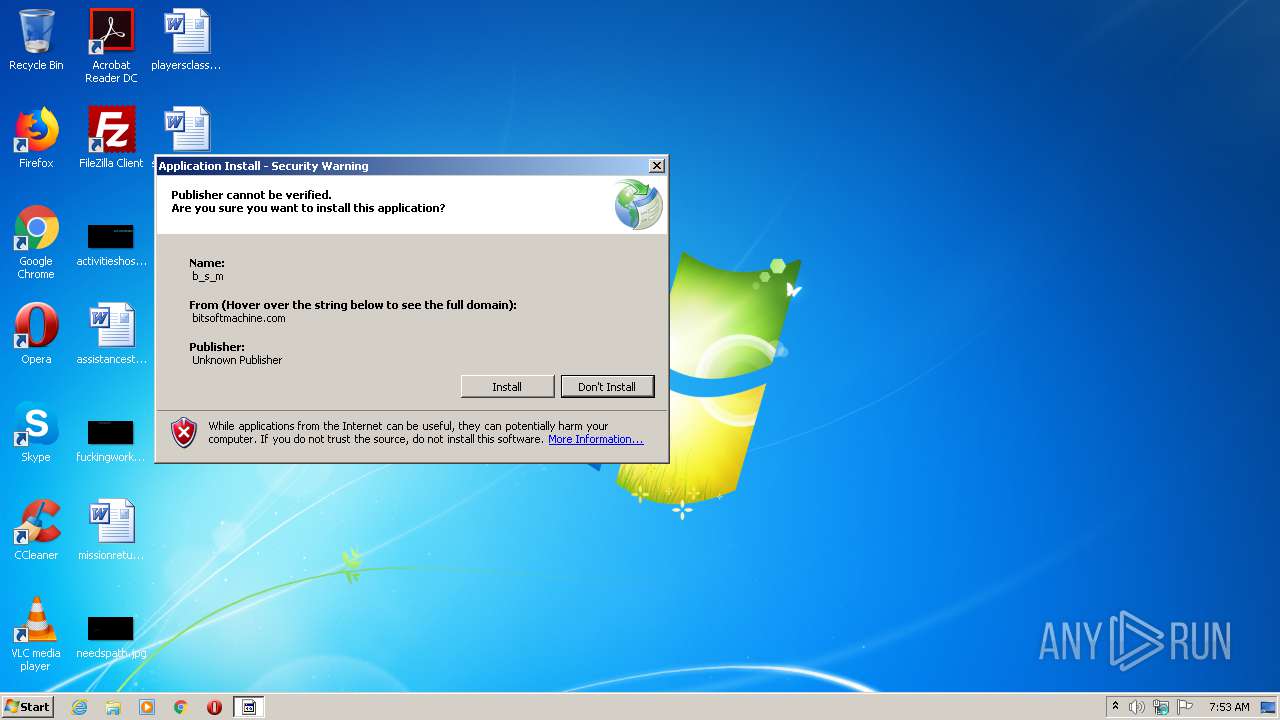Click the Install button
Image resolution: width=1280 pixels, height=720 pixels.
(x=507, y=387)
